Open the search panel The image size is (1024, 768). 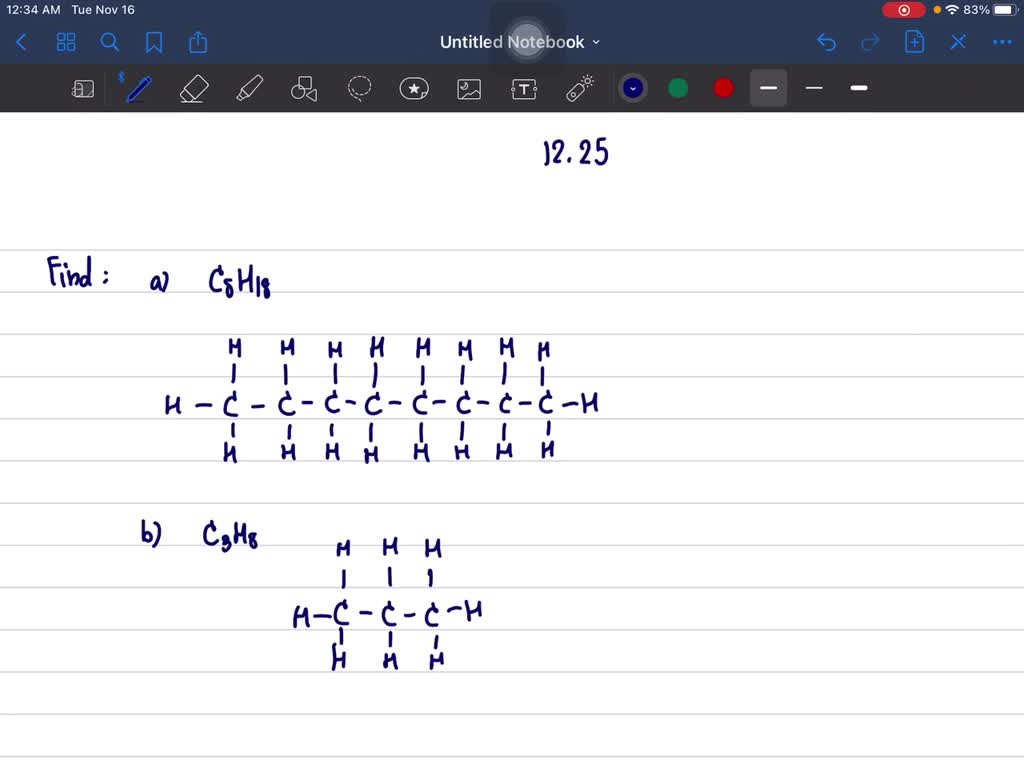click(110, 42)
